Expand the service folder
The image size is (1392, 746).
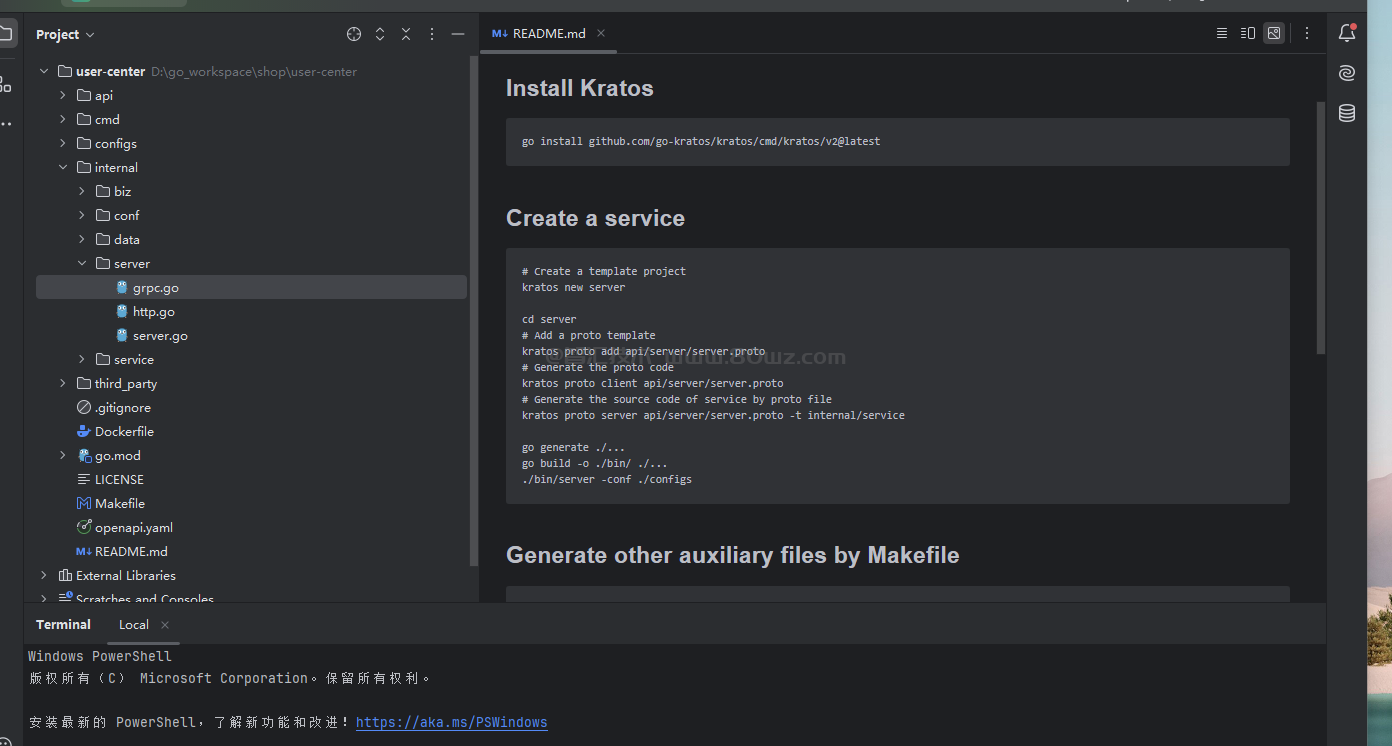[82, 360]
